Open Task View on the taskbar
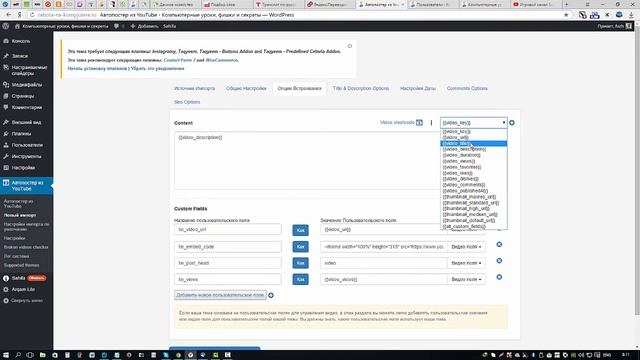The height and width of the screenshot is (360, 640). (x=30, y=355)
